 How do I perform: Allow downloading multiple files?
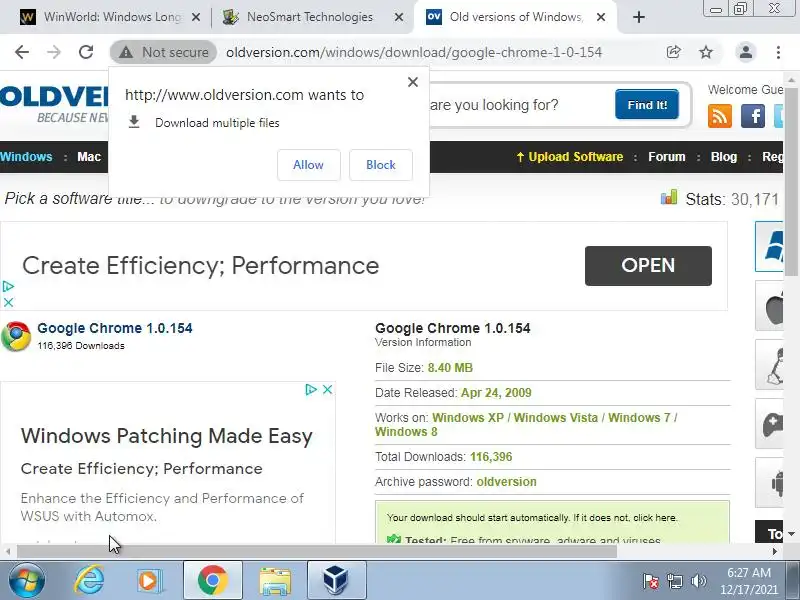309,165
